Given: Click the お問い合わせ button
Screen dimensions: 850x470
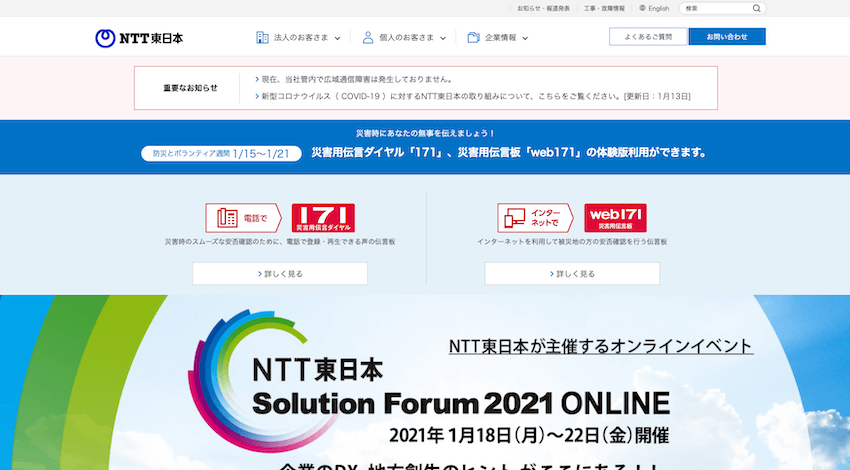Looking at the screenshot, I should [727, 37].
